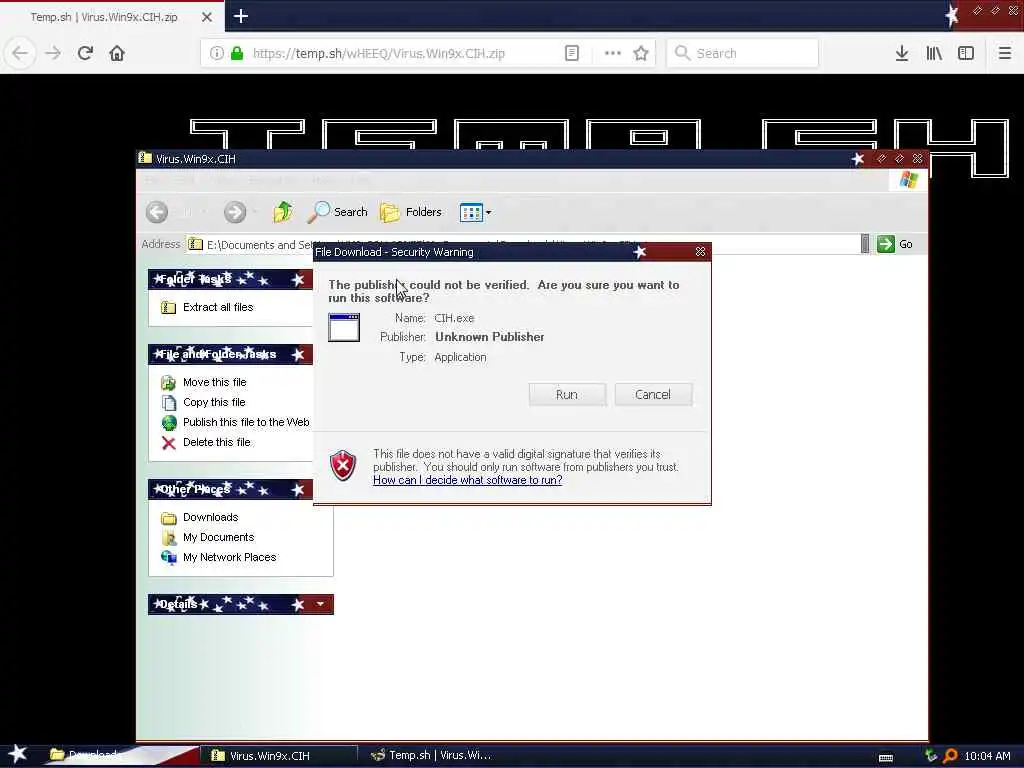Screen dimensions: 1024x768
Task: Open Firefox hamburger menu
Action: coord(1004,53)
